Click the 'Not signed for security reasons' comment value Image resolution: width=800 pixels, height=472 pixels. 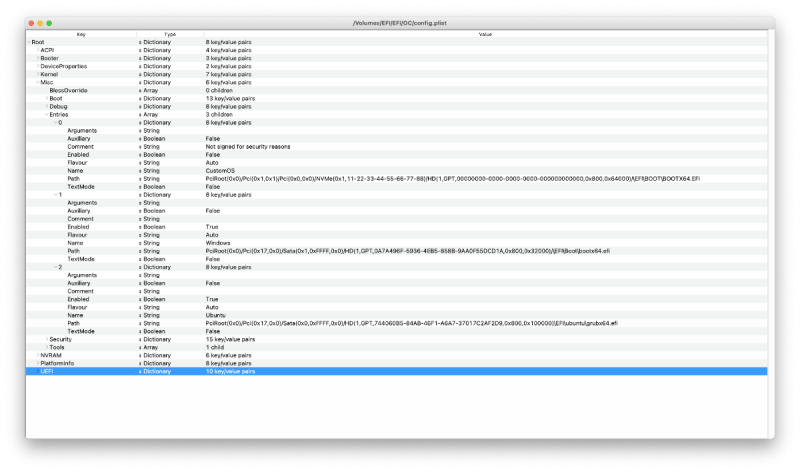pyautogui.click(x=248, y=146)
